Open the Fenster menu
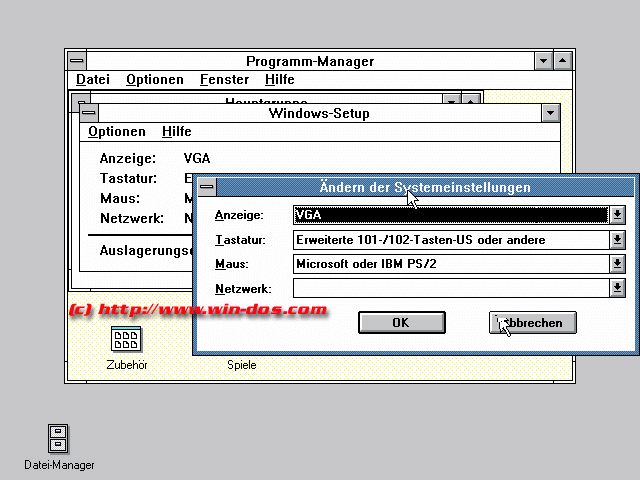 click(x=224, y=80)
